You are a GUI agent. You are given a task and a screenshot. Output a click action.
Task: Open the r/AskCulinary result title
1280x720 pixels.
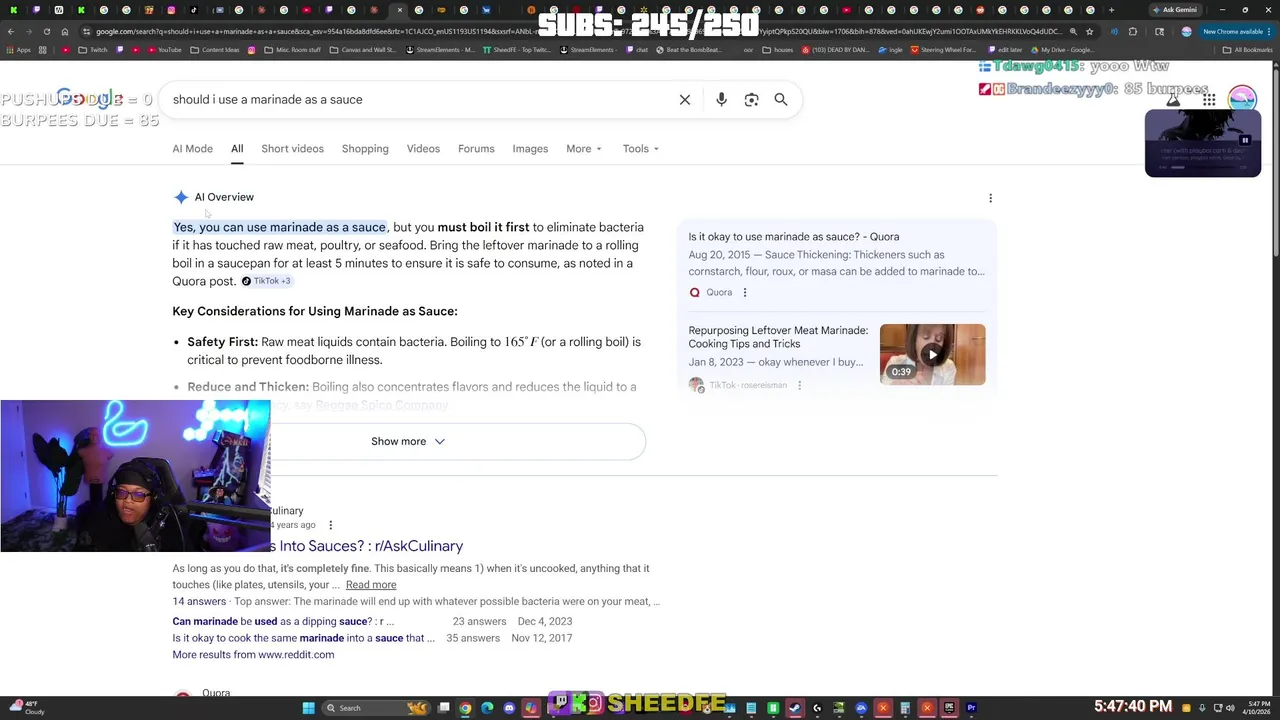(x=366, y=546)
